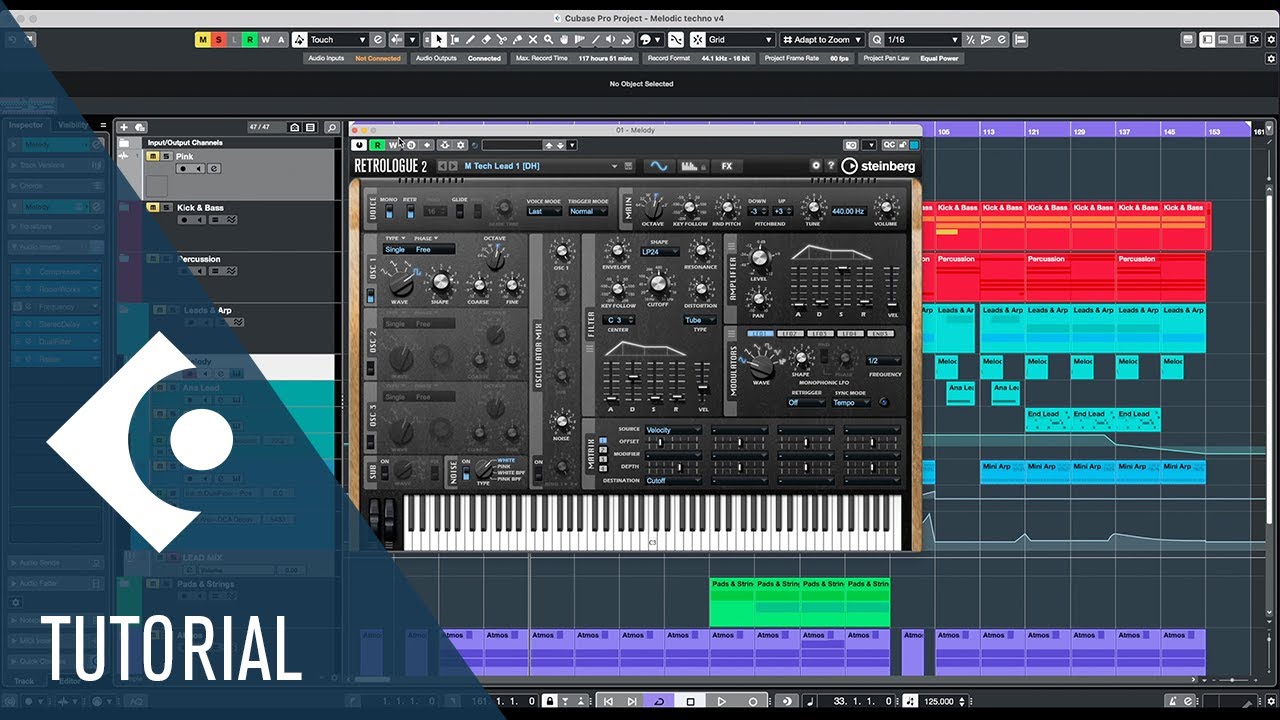This screenshot has height=720, width=1280.
Task: Open the 1/16 quantize preset dropdown
Action: click(922, 40)
